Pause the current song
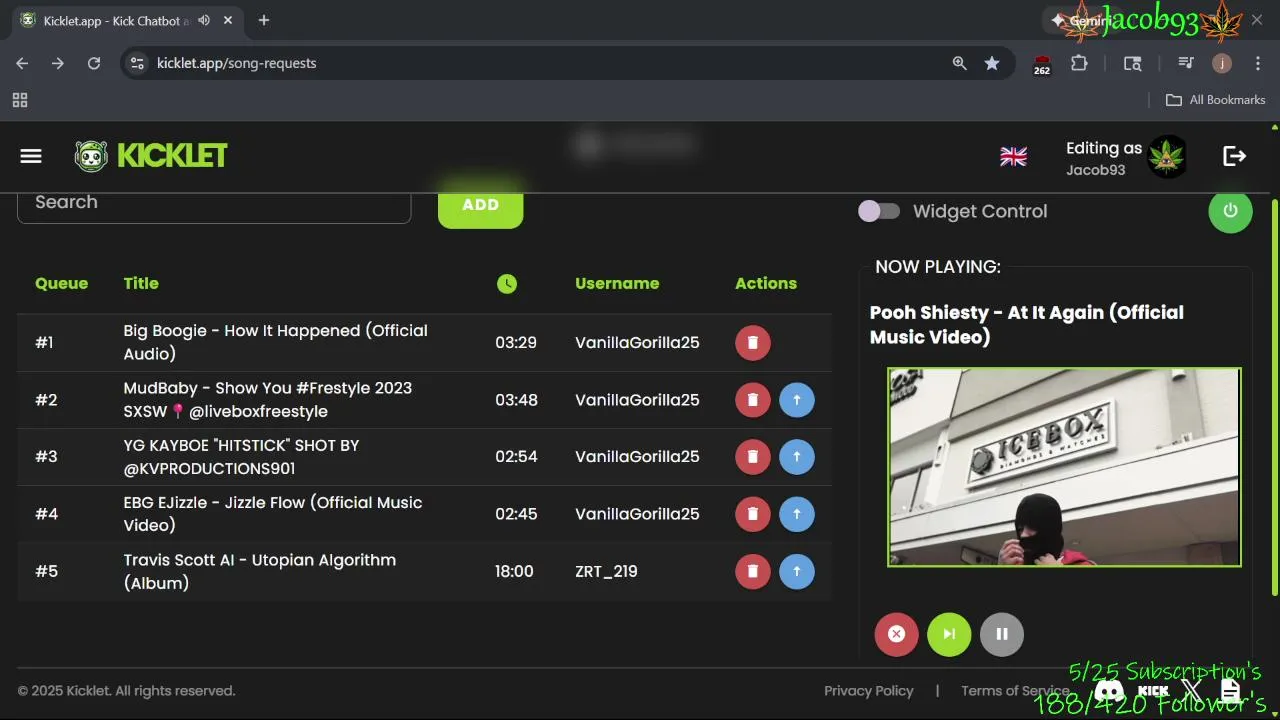 click(x=1002, y=634)
